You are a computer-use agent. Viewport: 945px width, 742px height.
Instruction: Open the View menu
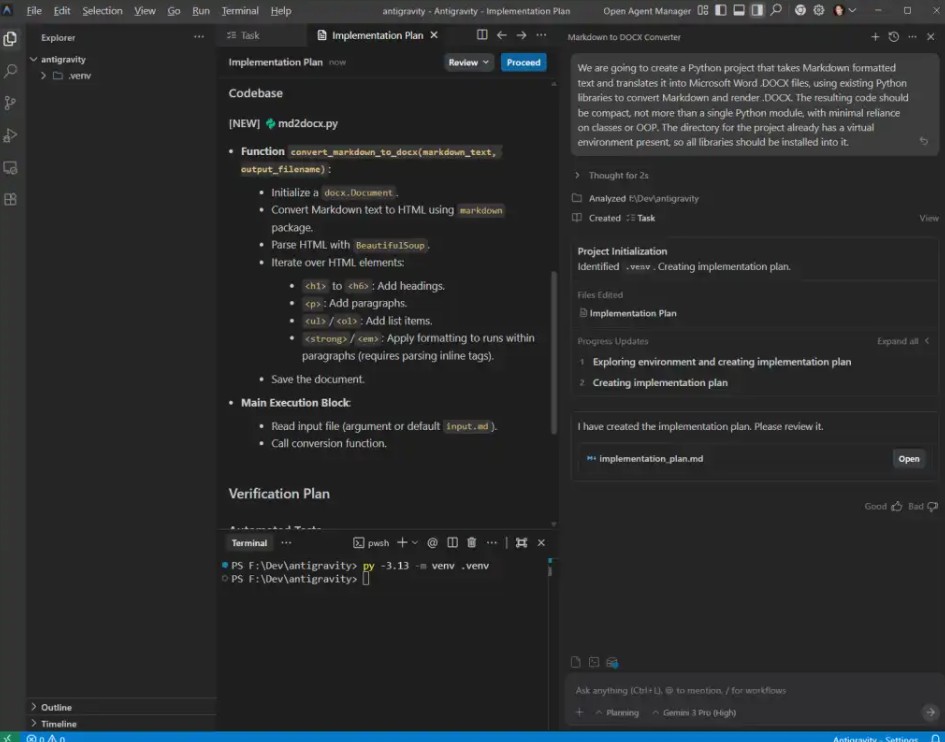coord(145,10)
